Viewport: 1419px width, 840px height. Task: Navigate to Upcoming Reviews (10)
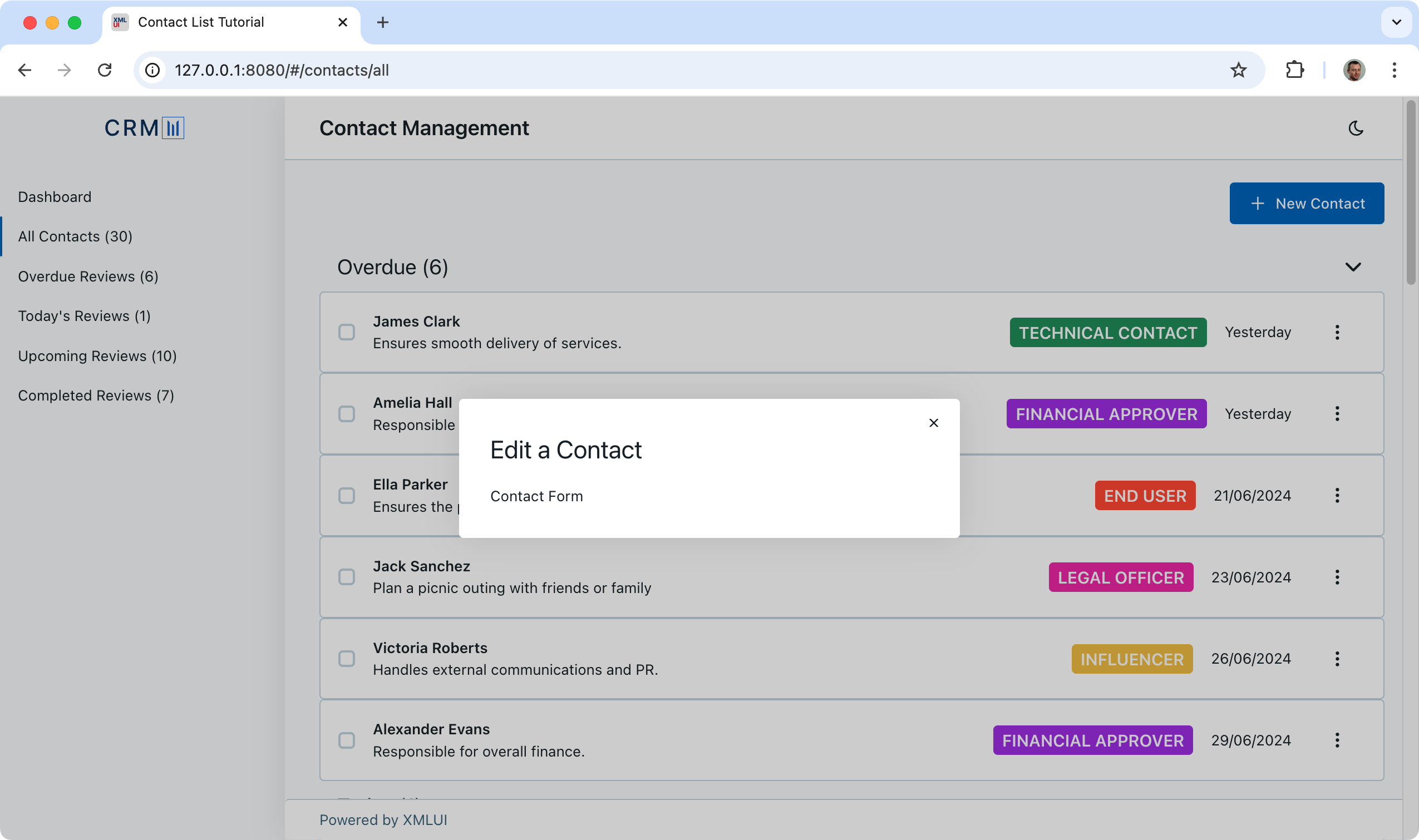97,356
